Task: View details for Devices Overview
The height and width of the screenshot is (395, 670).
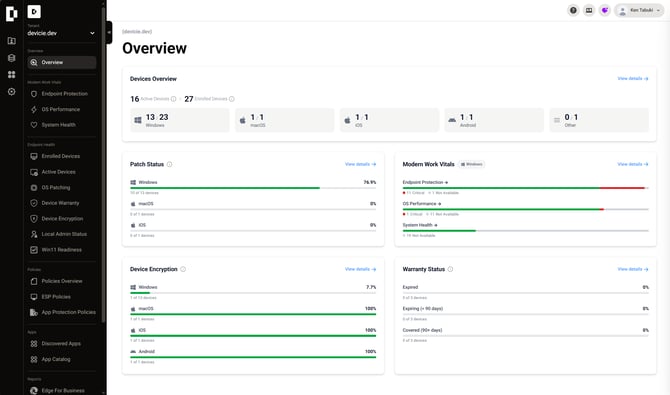Action: (633, 79)
